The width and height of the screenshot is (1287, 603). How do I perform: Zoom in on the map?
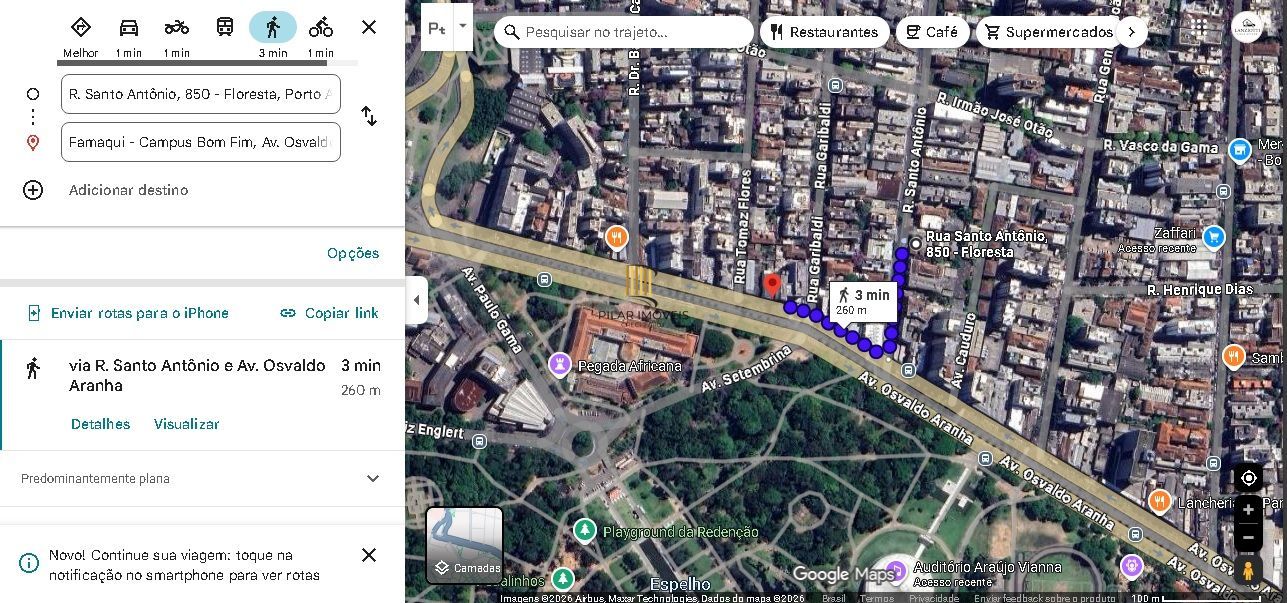(1248, 510)
